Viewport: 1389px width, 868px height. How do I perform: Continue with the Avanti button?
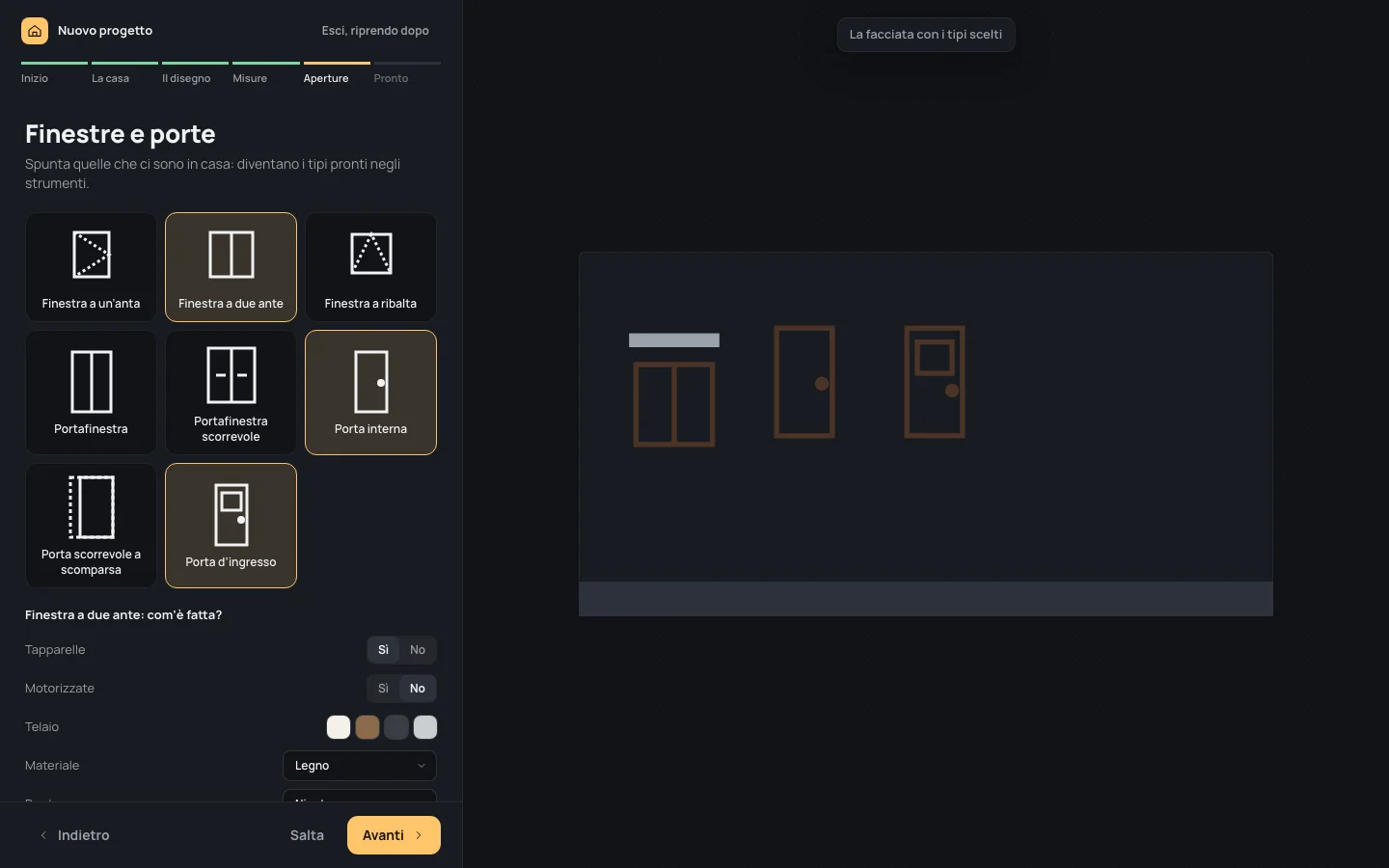pyautogui.click(x=394, y=835)
